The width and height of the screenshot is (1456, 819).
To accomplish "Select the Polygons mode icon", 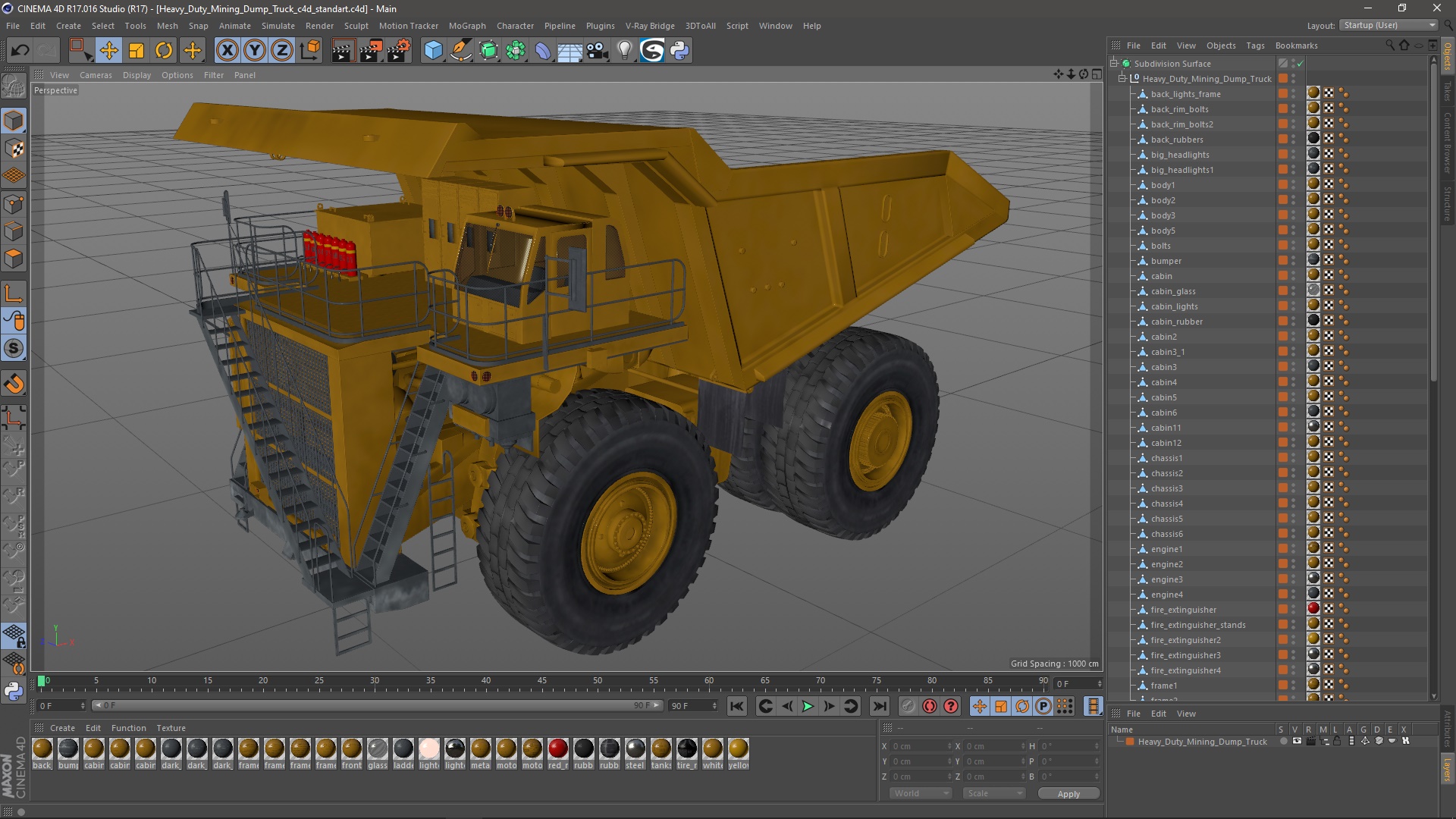I will coord(14,259).
